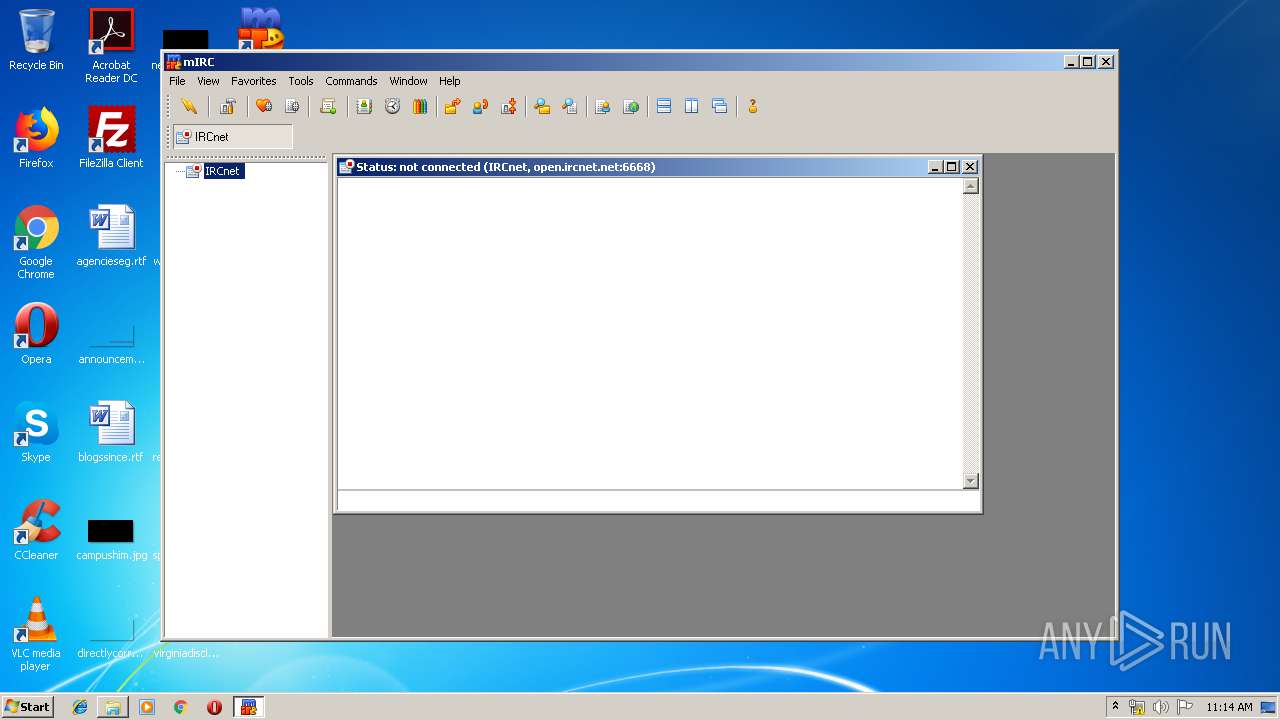Open mIRC Options hammer icon

point(228,107)
